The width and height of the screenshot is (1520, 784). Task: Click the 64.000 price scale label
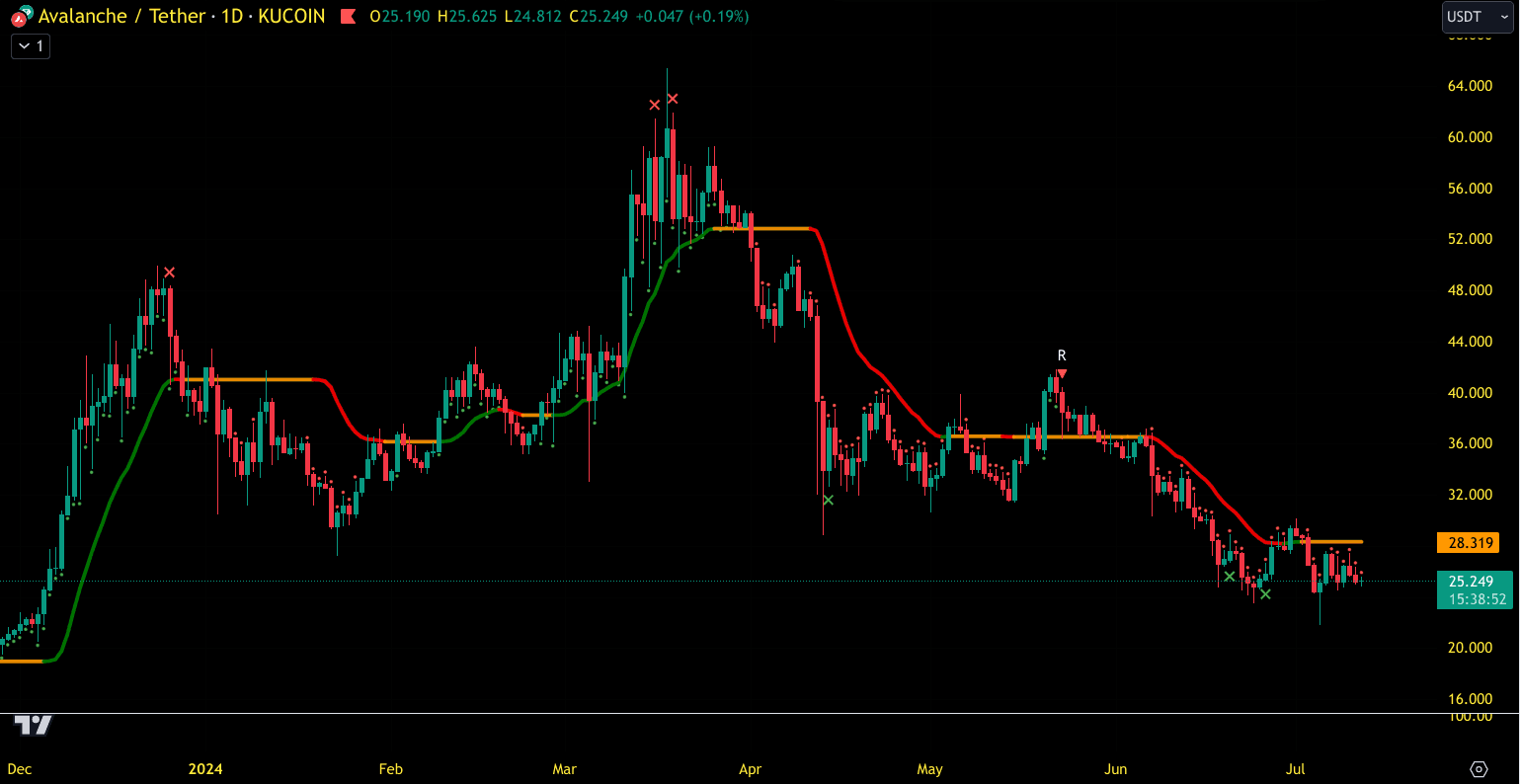(x=1470, y=86)
